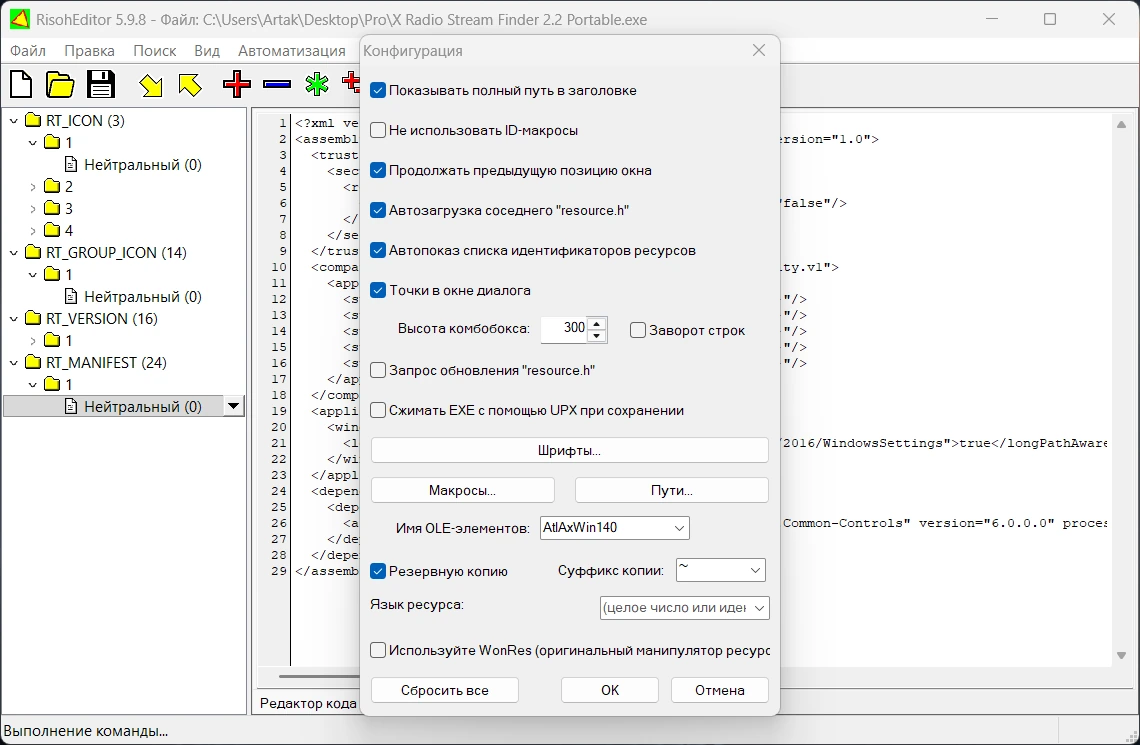Toggle 'Показывать полный путь в заголовке' checkbox
This screenshot has height=745, width=1140.
(x=377, y=90)
